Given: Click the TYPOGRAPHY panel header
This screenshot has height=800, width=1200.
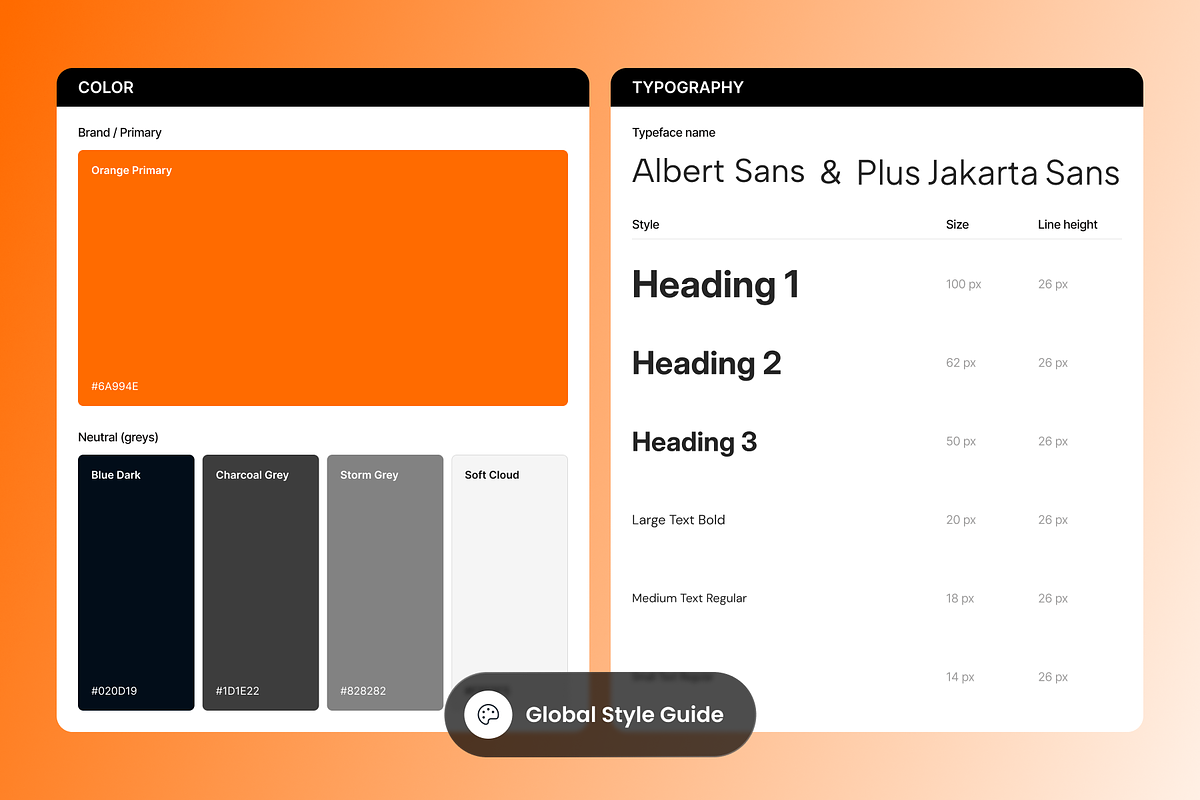Looking at the screenshot, I should [x=877, y=87].
